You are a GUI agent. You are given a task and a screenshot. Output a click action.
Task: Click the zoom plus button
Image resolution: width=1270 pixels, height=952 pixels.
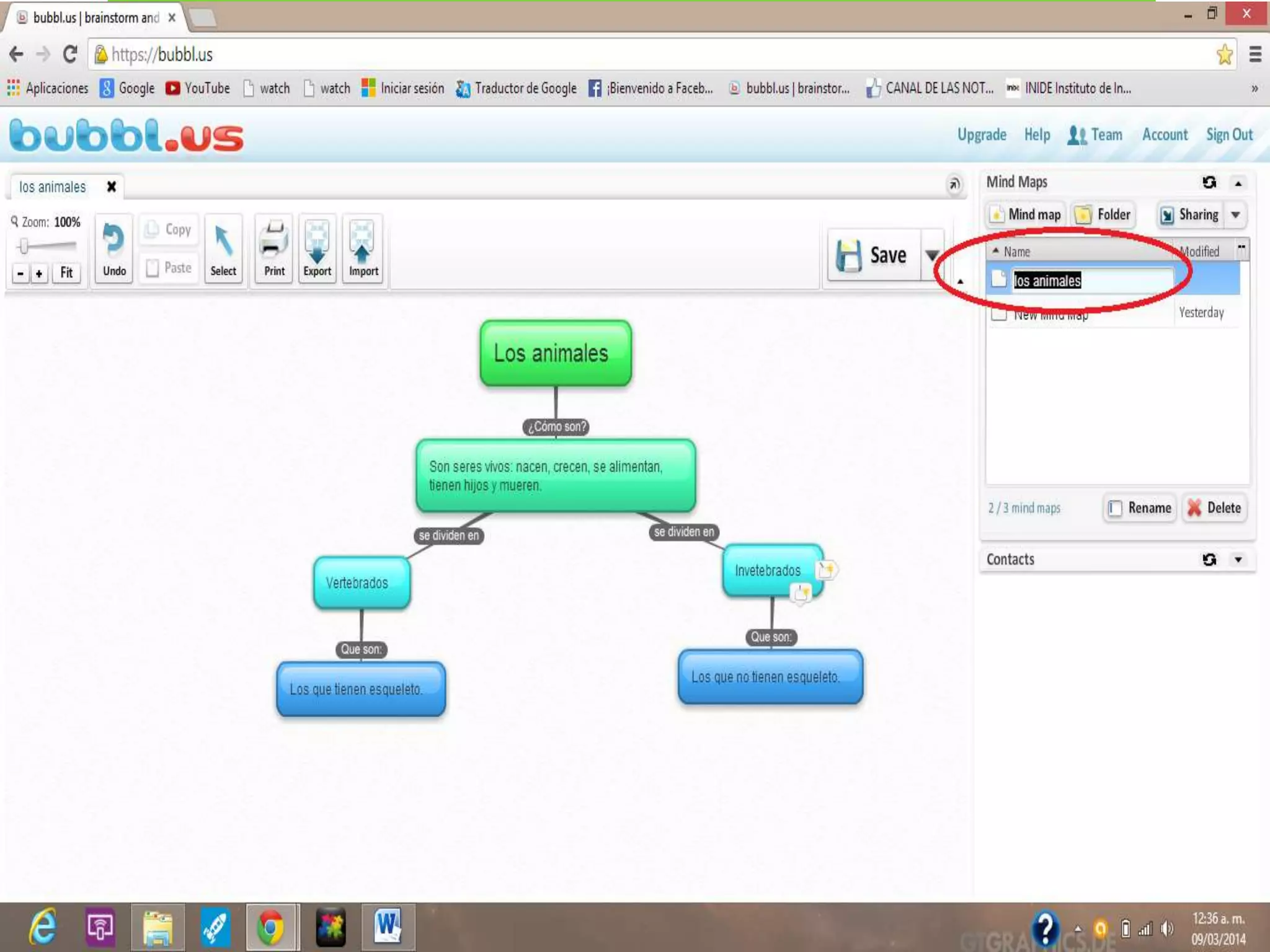(x=39, y=273)
